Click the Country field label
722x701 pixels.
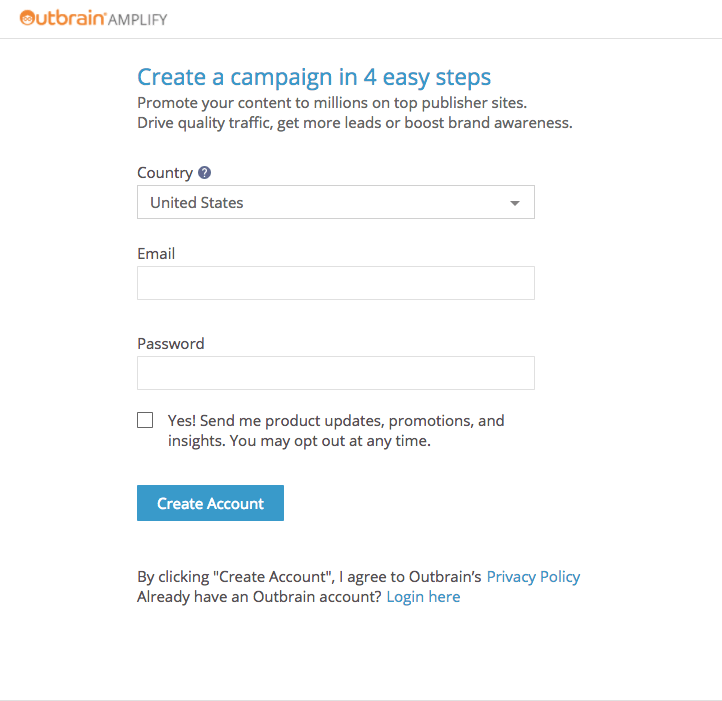pos(164,173)
